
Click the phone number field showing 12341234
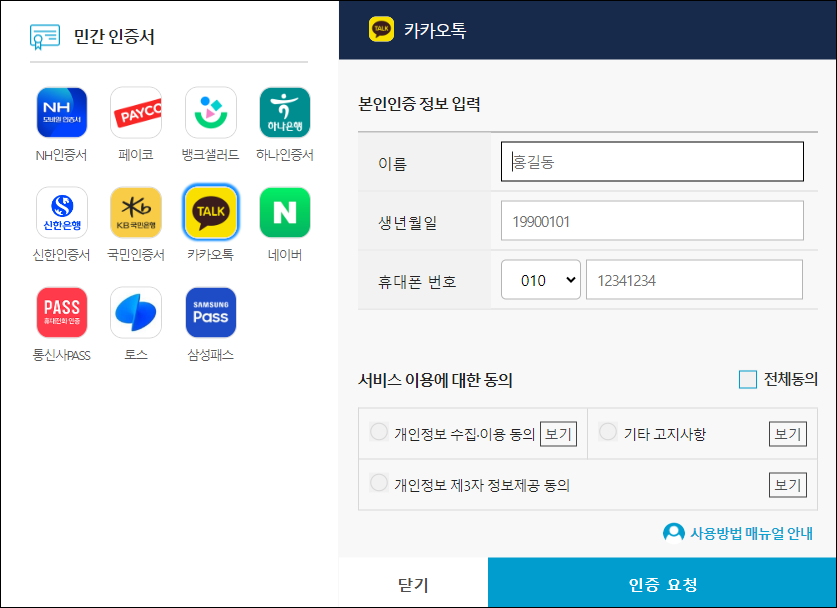694,280
